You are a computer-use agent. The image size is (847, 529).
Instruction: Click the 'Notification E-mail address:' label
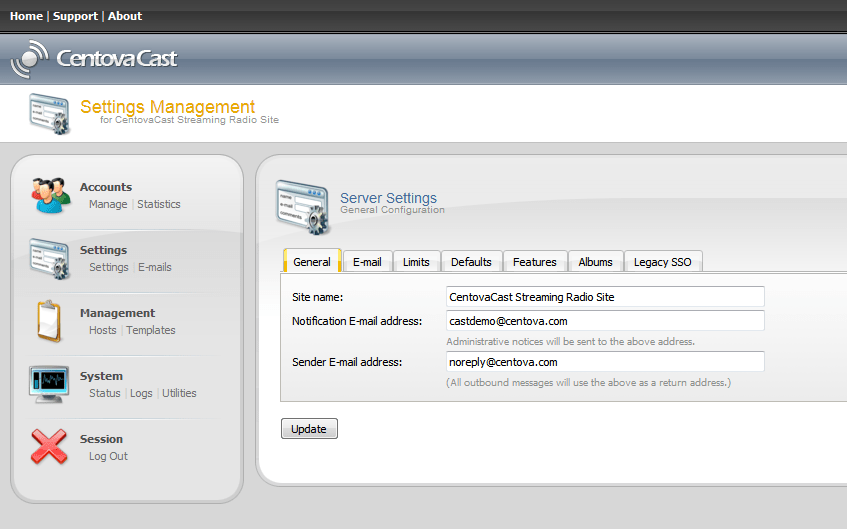click(x=357, y=321)
